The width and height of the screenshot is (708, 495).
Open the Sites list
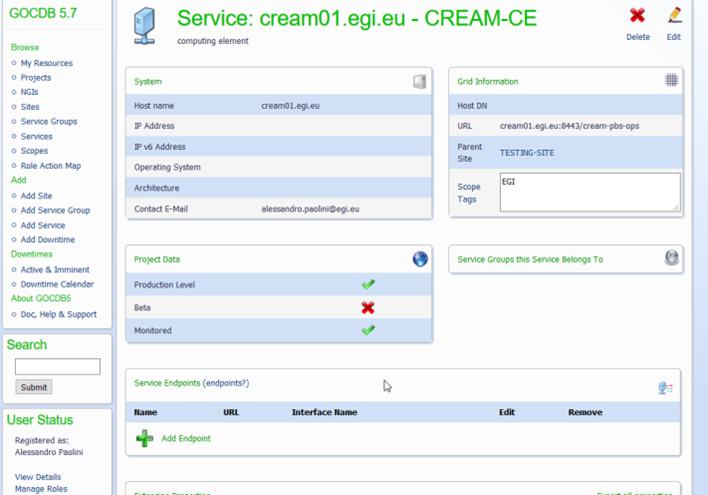tap(30, 107)
